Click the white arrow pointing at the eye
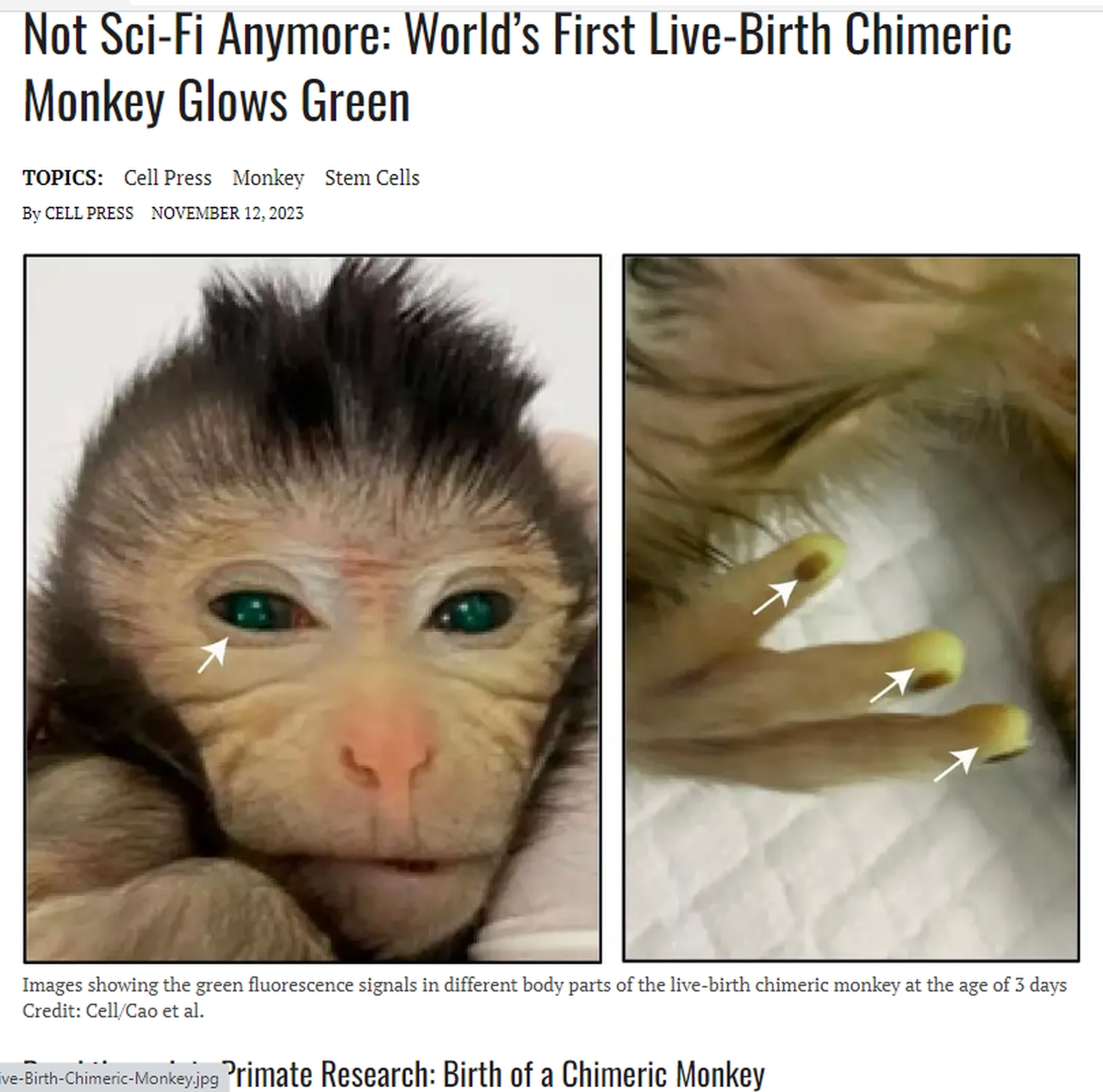The width and height of the screenshot is (1103, 1092). (213, 654)
